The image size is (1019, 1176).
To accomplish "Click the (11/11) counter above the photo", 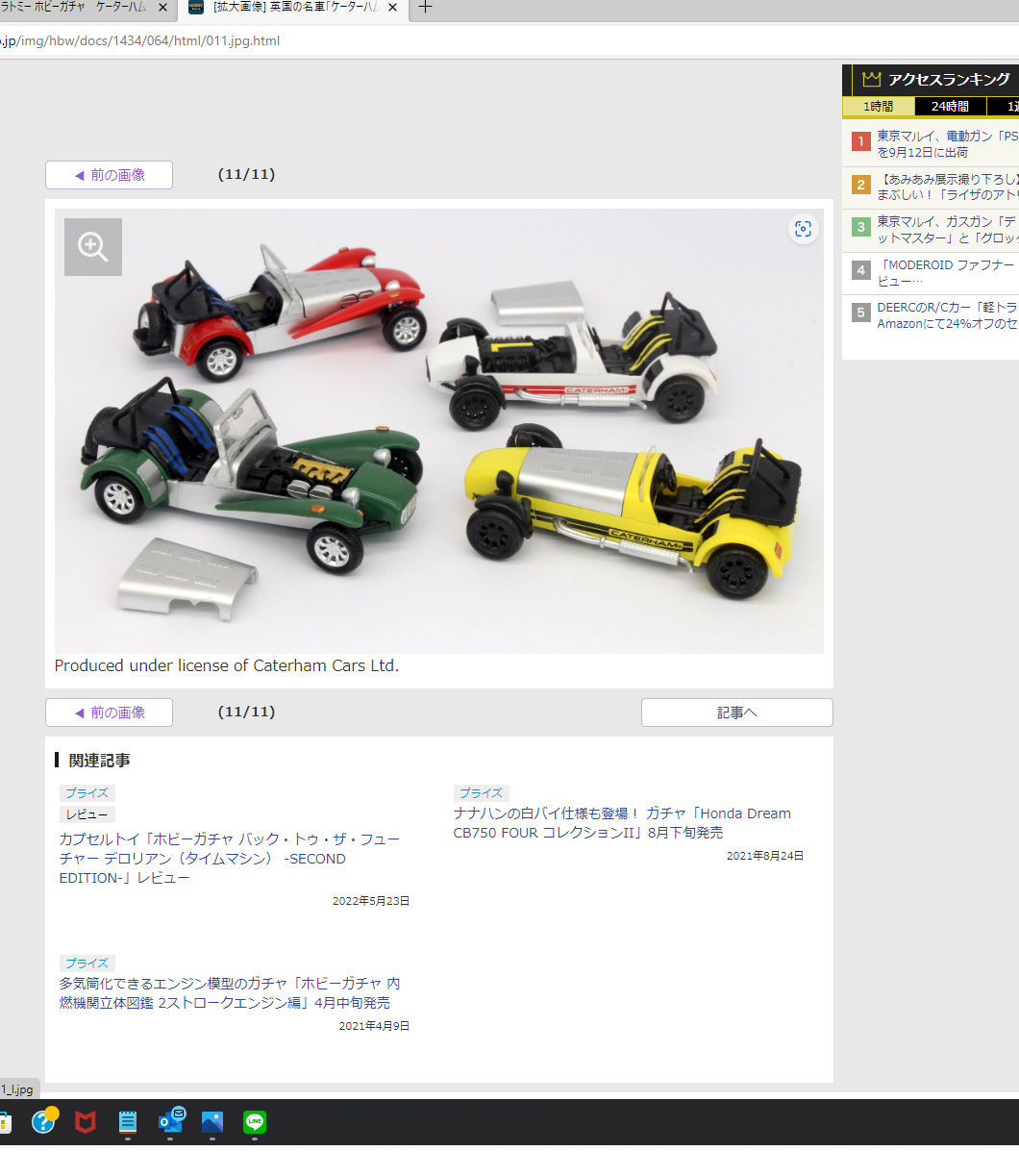I will coord(247,175).
